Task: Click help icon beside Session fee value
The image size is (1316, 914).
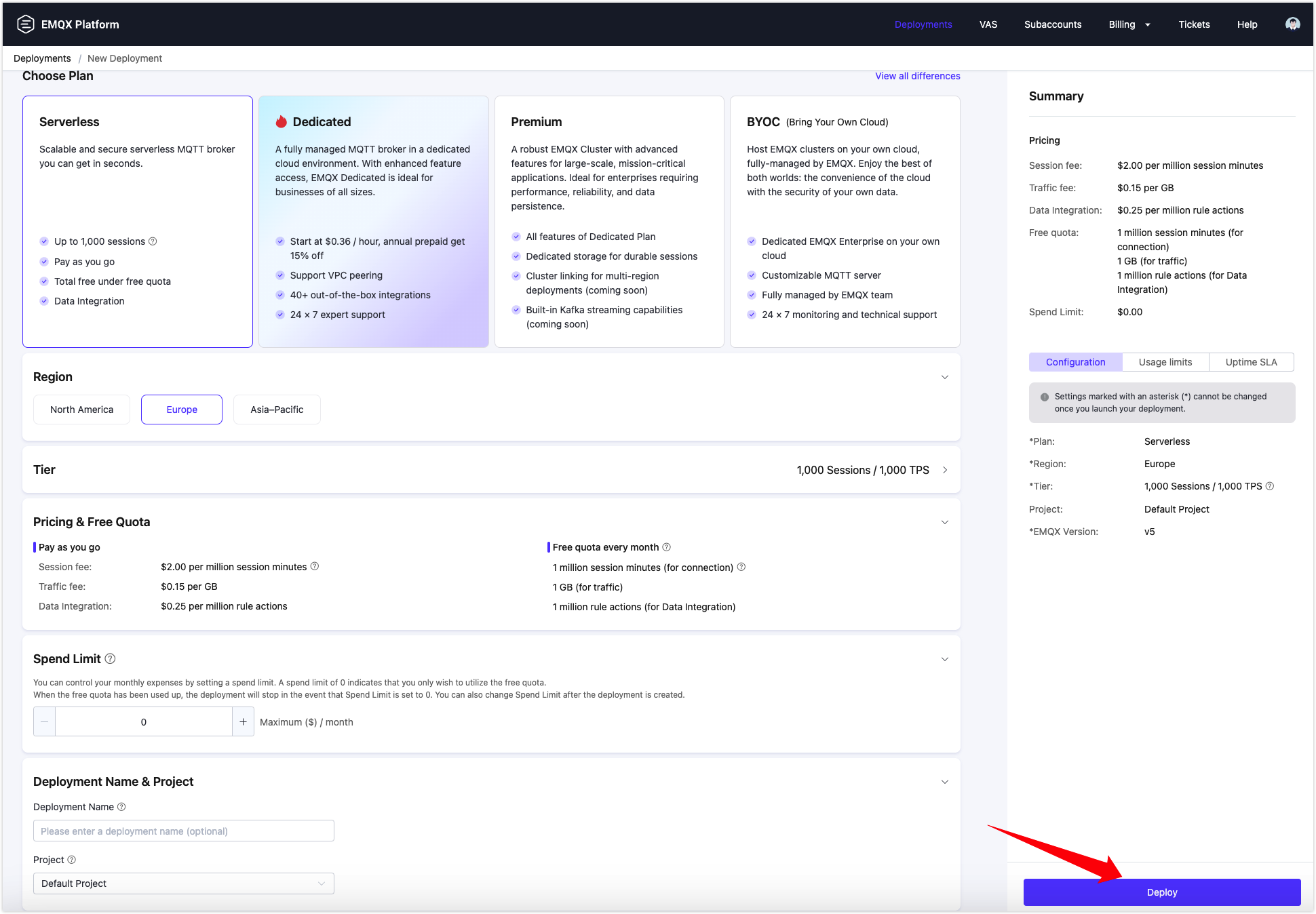Action: pyautogui.click(x=315, y=566)
